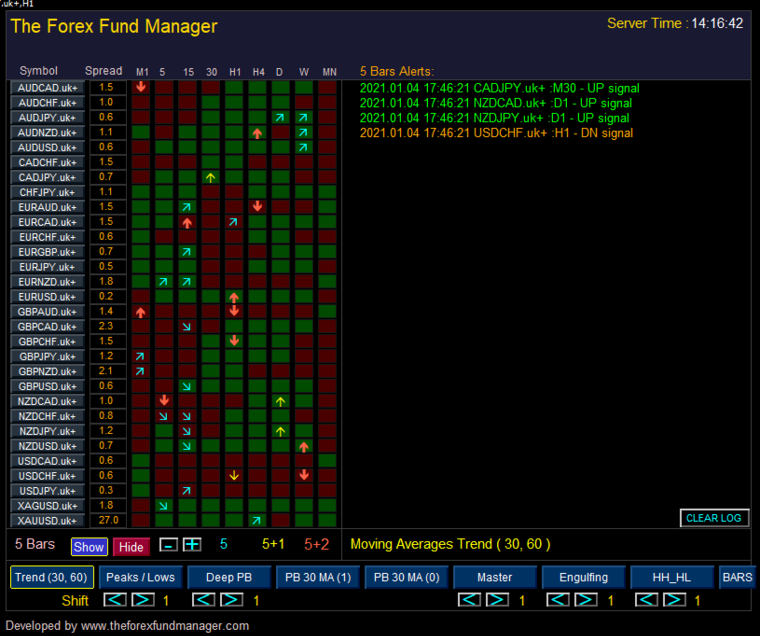
Task: Collapse the panel with the minus button
Action: [169, 545]
